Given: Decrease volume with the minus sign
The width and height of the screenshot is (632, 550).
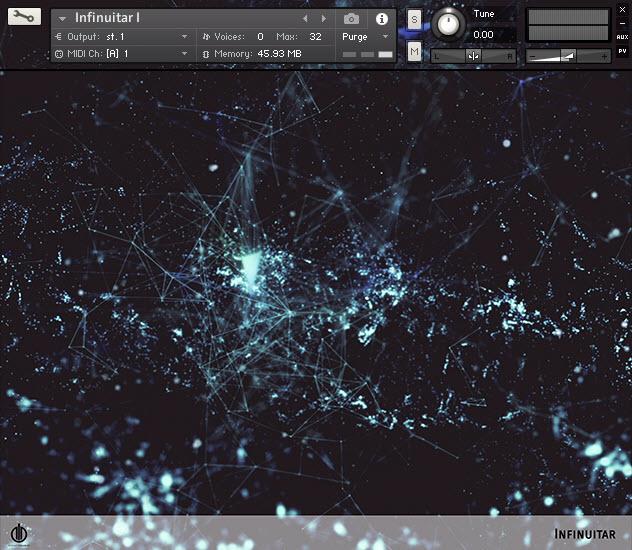Looking at the screenshot, I should [x=533, y=56].
